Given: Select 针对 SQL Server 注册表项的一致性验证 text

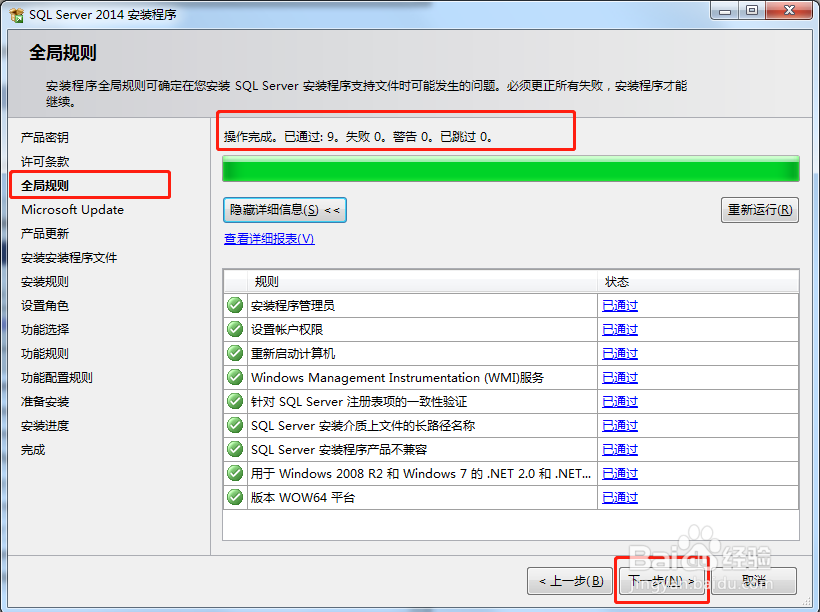Looking at the screenshot, I should pyautogui.click(x=359, y=402).
